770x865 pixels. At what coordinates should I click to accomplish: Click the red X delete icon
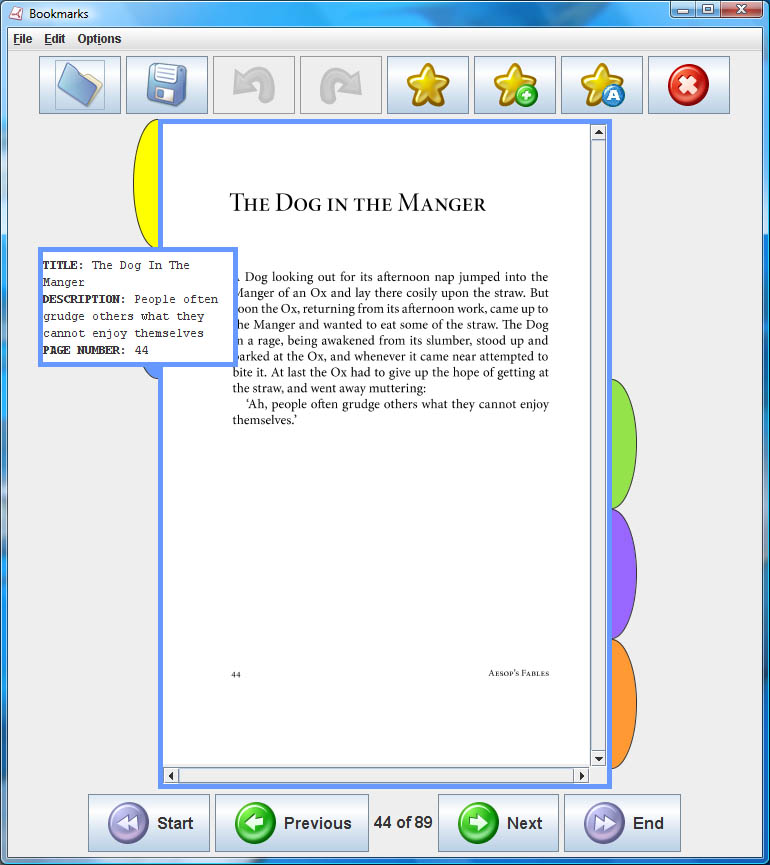pos(688,85)
